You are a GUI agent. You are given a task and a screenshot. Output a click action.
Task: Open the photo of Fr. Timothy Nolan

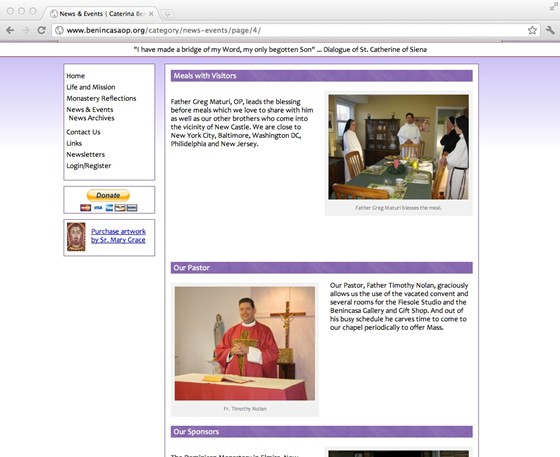click(245, 343)
